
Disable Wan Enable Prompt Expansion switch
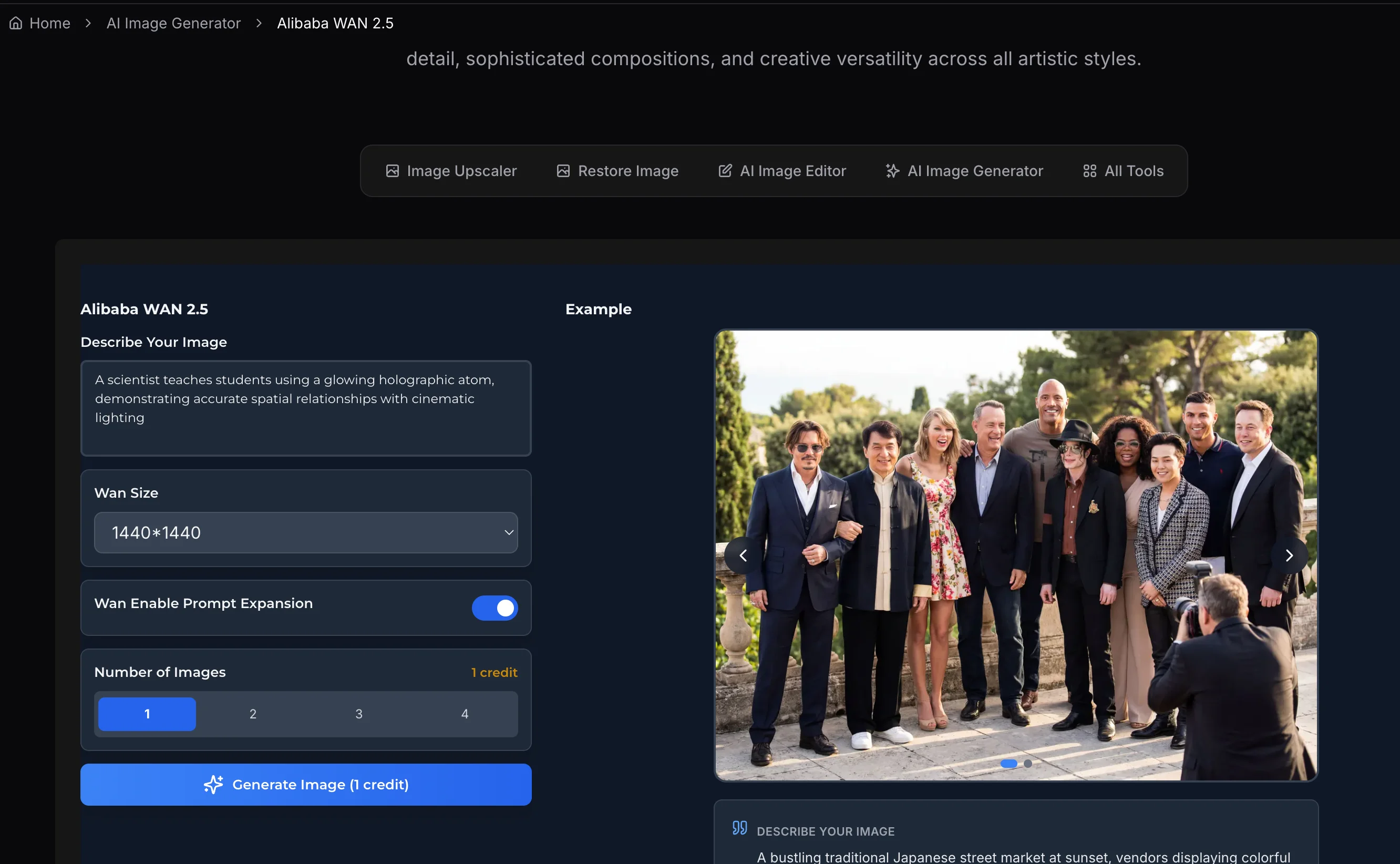pyautogui.click(x=495, y=608)
